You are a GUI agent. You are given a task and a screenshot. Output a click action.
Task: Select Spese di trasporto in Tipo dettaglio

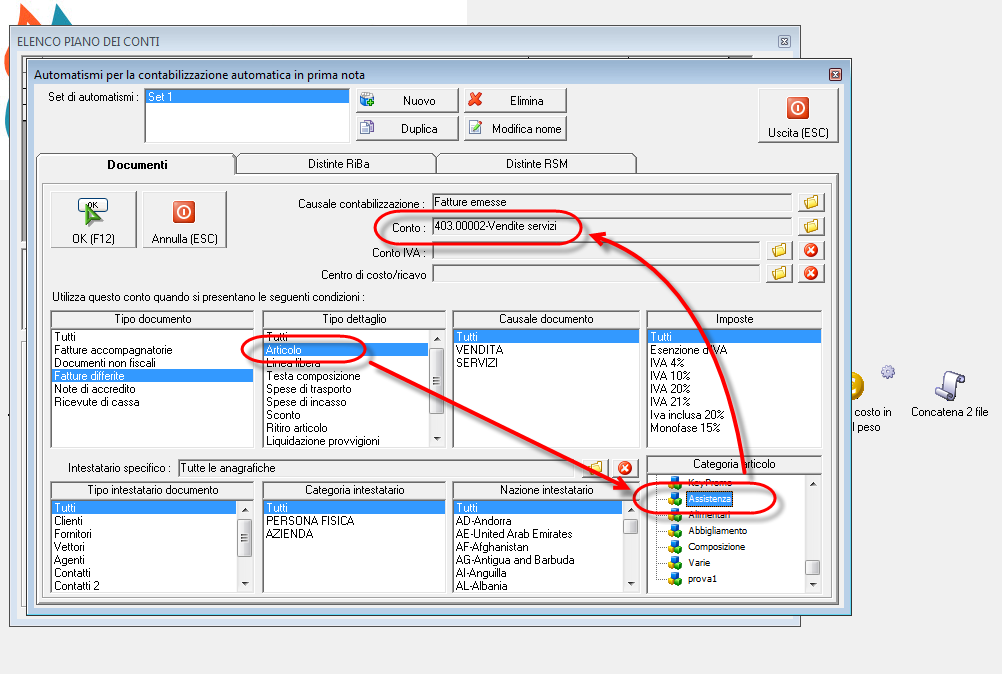pyautogui.click(x=346, y=389)
